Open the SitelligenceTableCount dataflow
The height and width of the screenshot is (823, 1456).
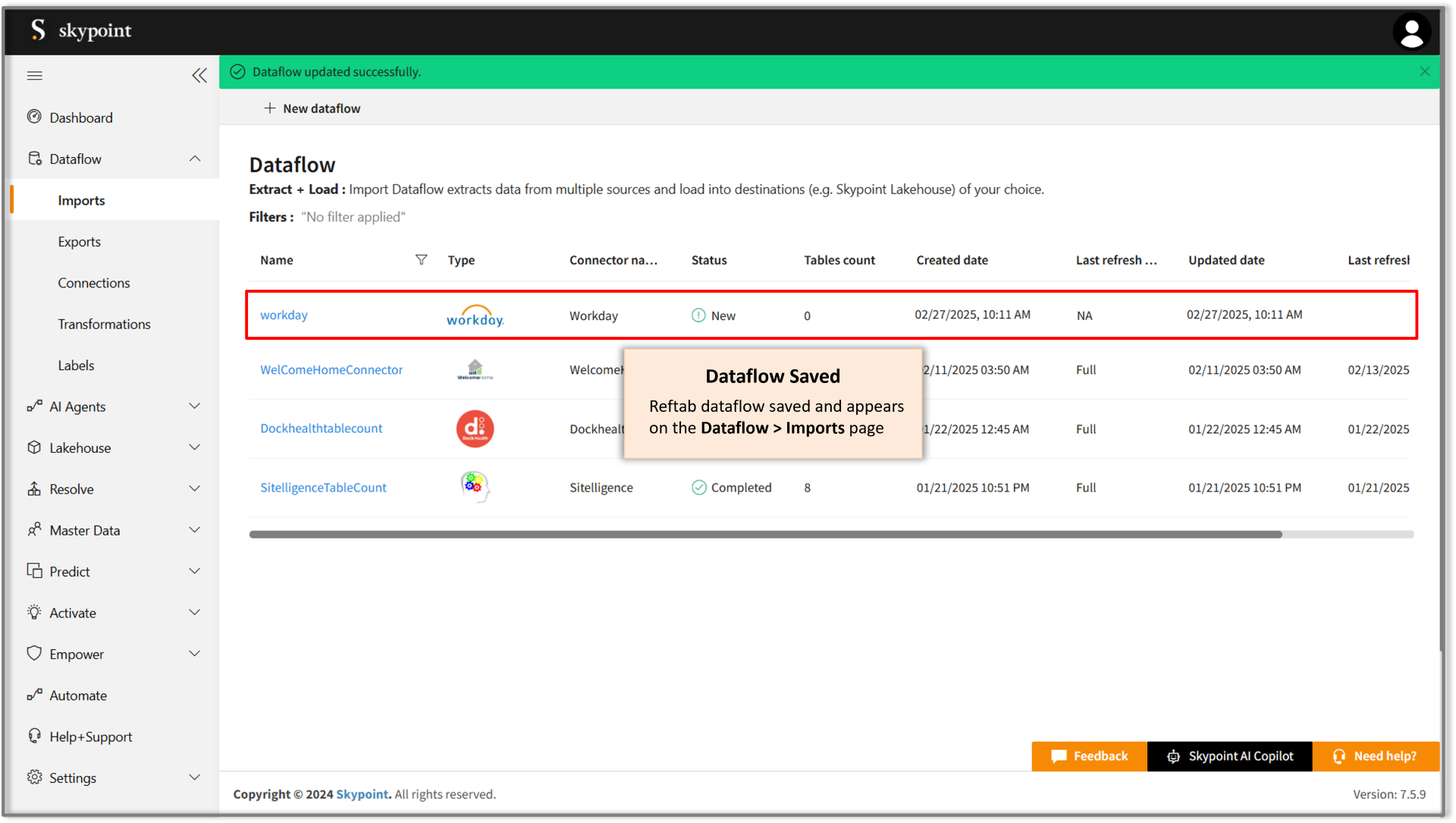click(x=323, y=487)
